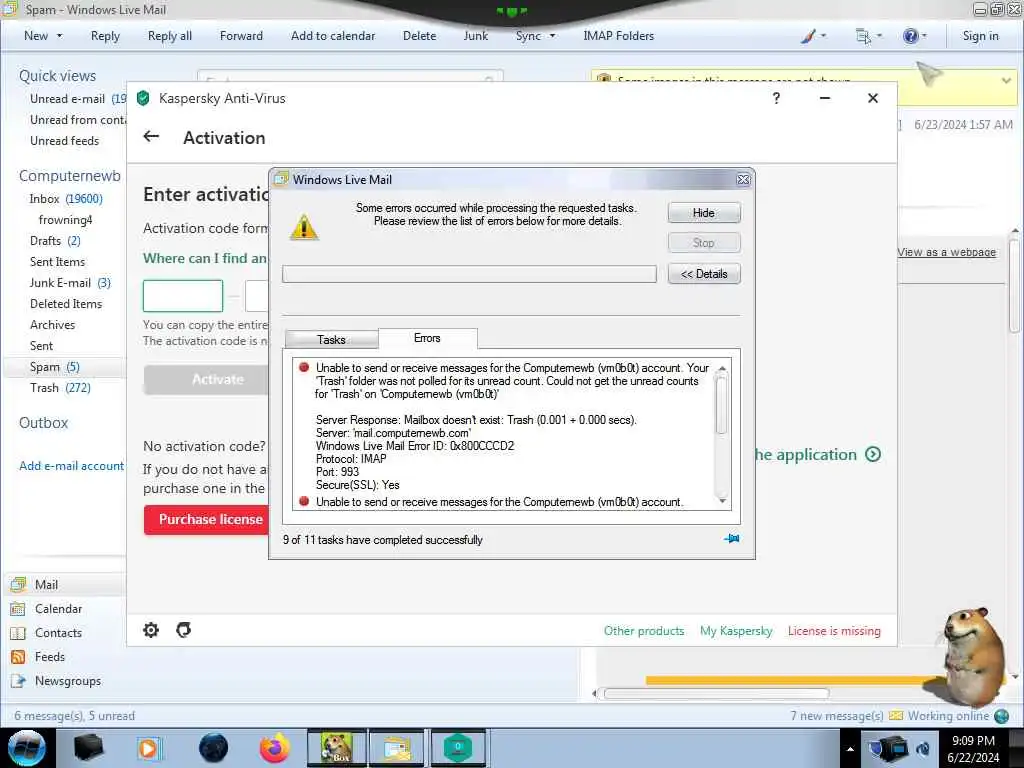Click Add to calendar in toolbar

point(333,36)
